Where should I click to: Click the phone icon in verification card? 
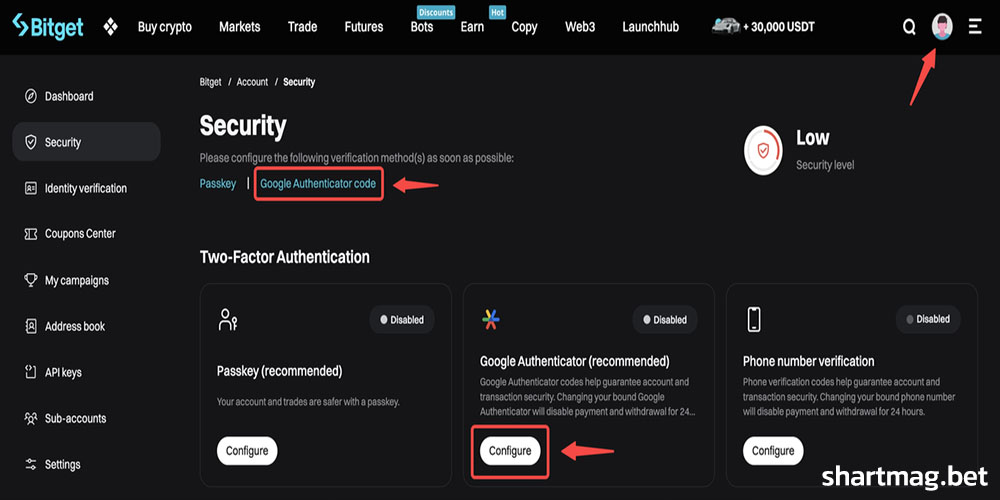tap(754, 319)
